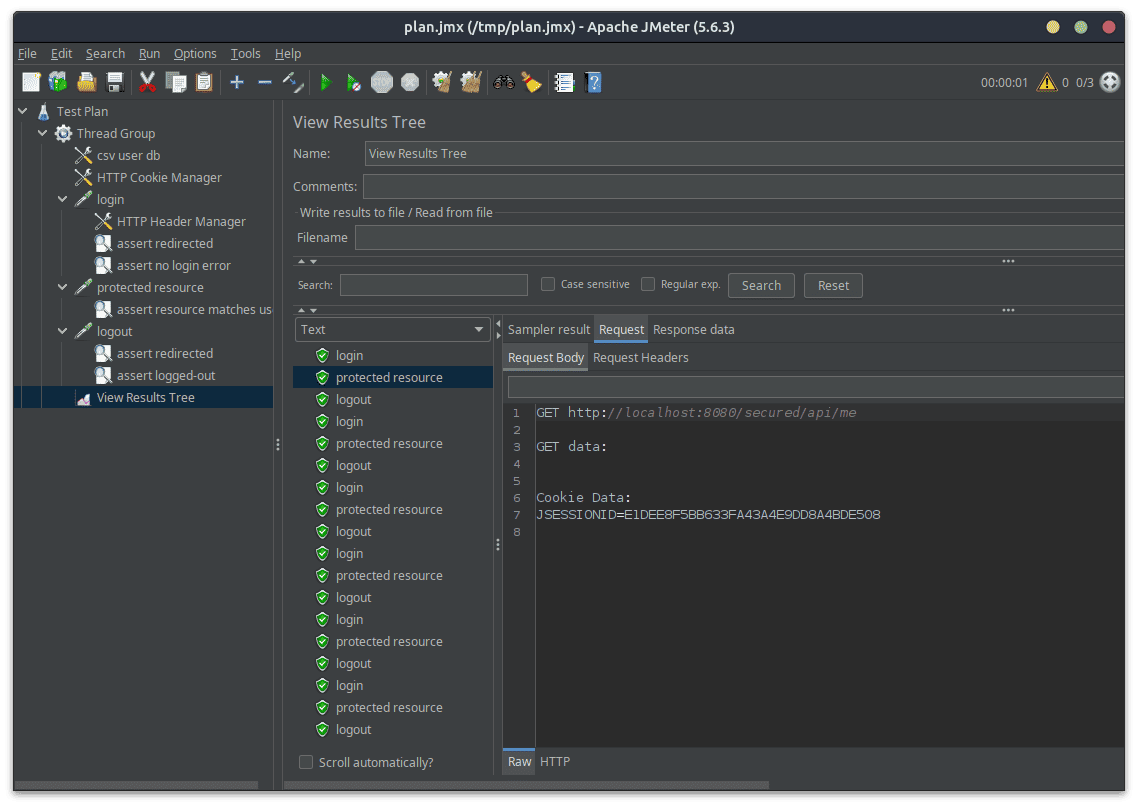Viewport: 1138px width, 807px height.
Task: Click the Cut scissors toolbar icon
Action: pos(148,83)
